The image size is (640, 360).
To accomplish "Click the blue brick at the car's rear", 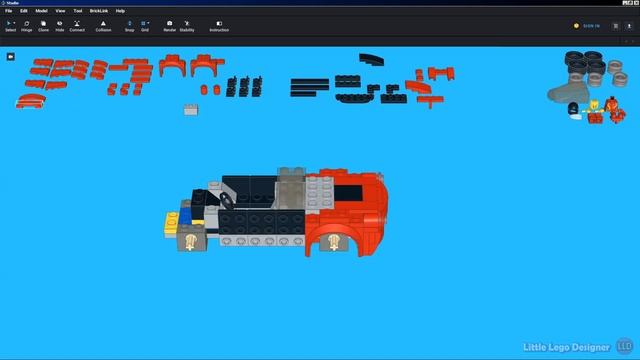I will [x=185, y=216].
